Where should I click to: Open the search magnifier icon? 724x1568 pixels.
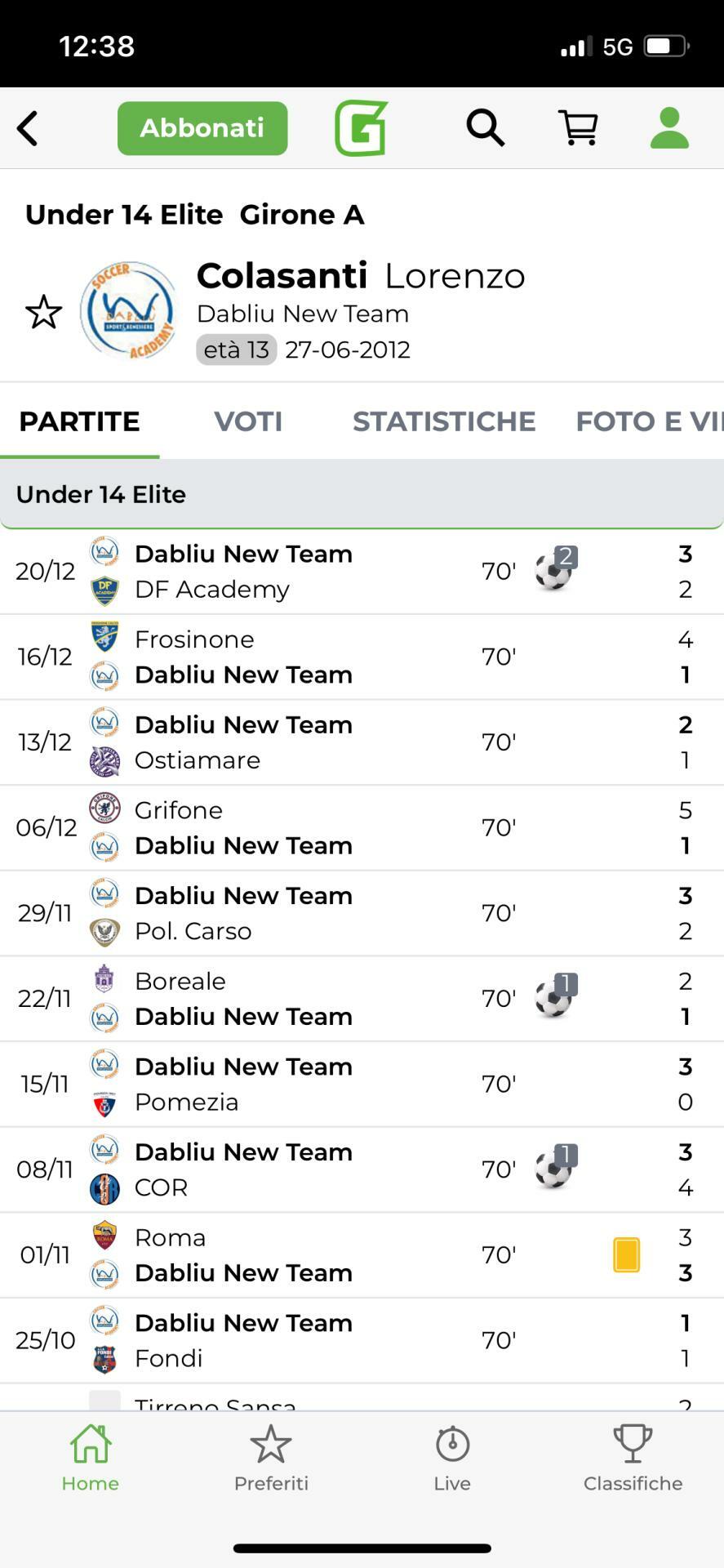[485, 128]
